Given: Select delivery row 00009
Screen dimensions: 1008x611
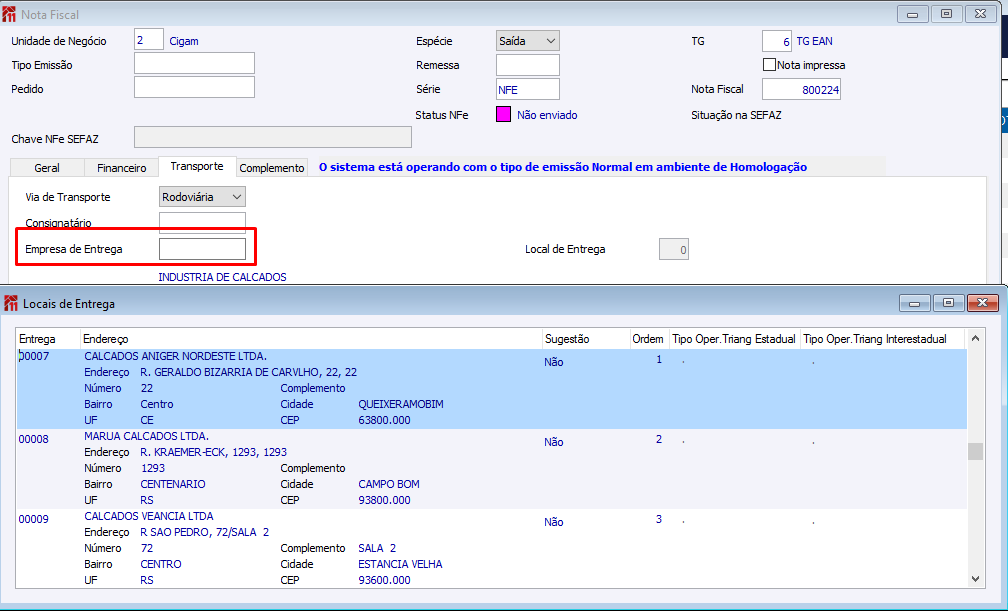Looking at the screenshot, I should 492,548.
